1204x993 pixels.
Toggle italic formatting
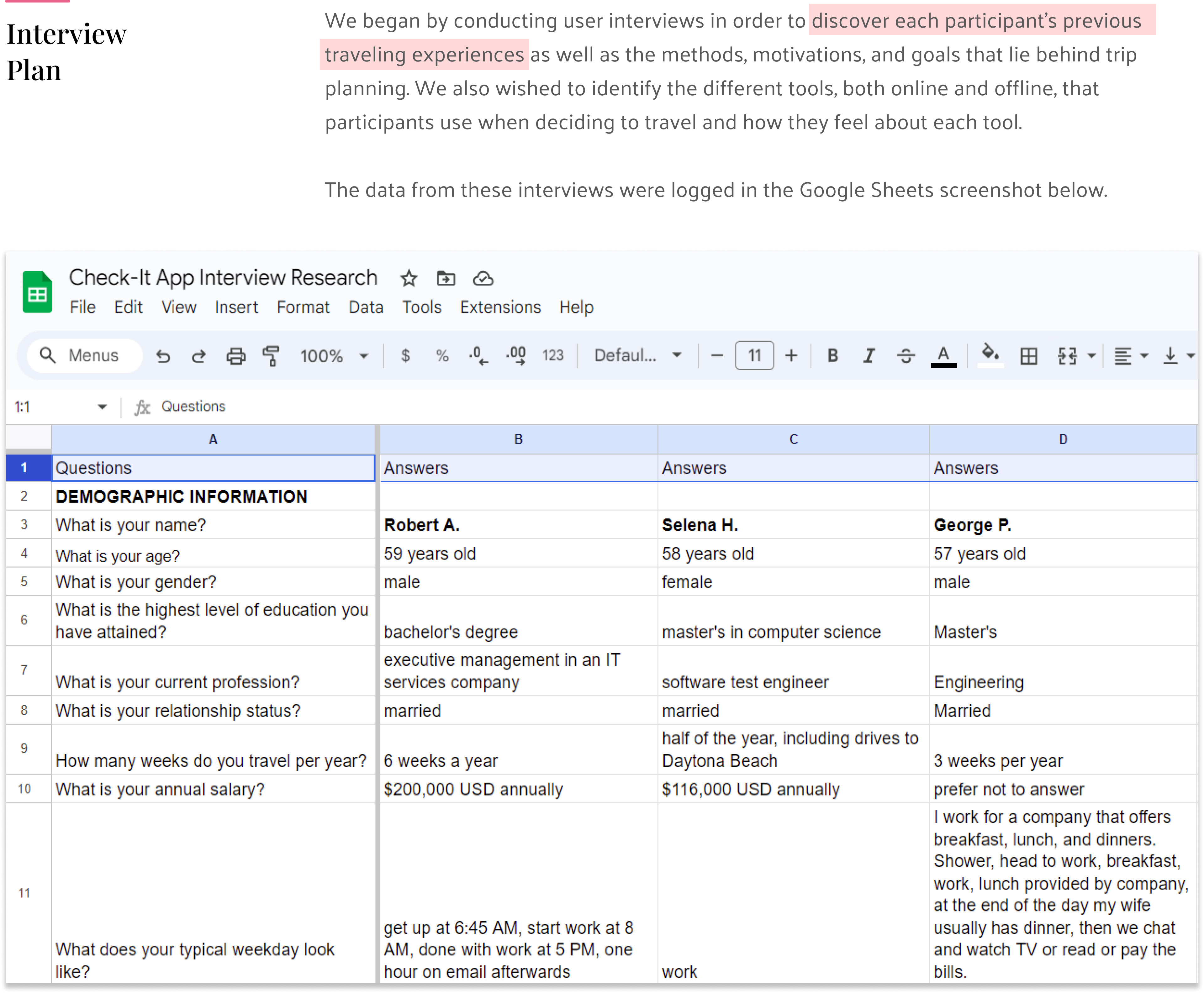point(869,356)
